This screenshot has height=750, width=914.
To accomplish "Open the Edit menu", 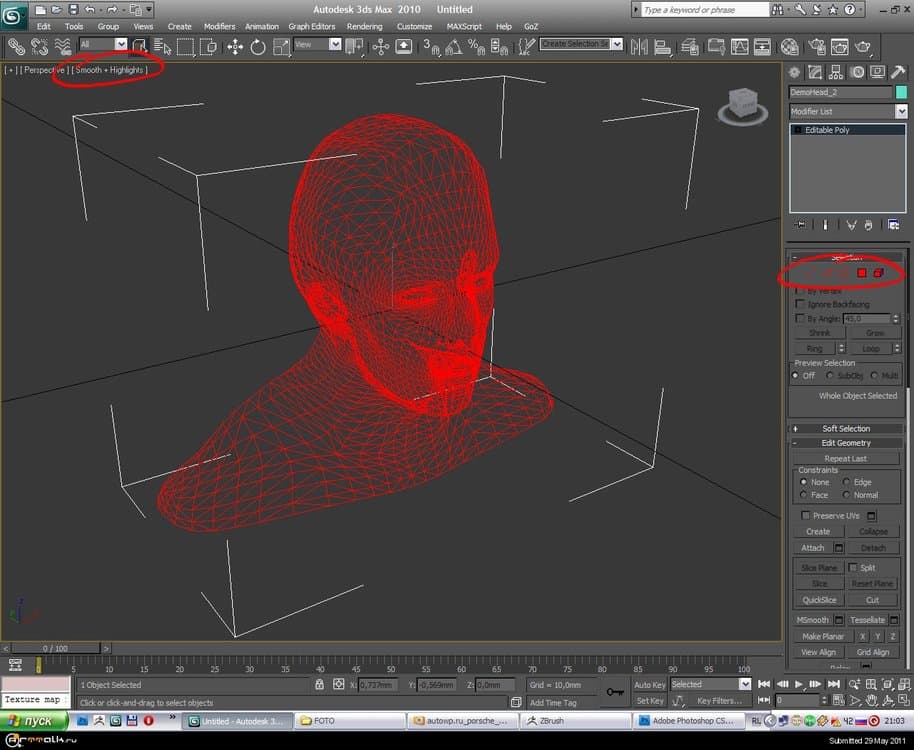I will point(44,26).
